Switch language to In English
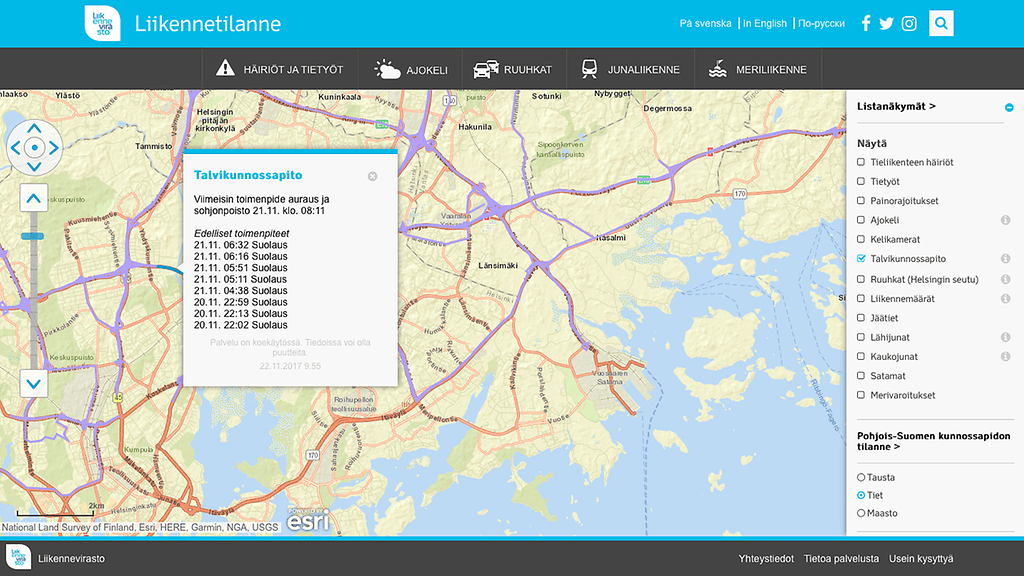The height and width of the screenshot is (576, 1024). pos(764,23)
